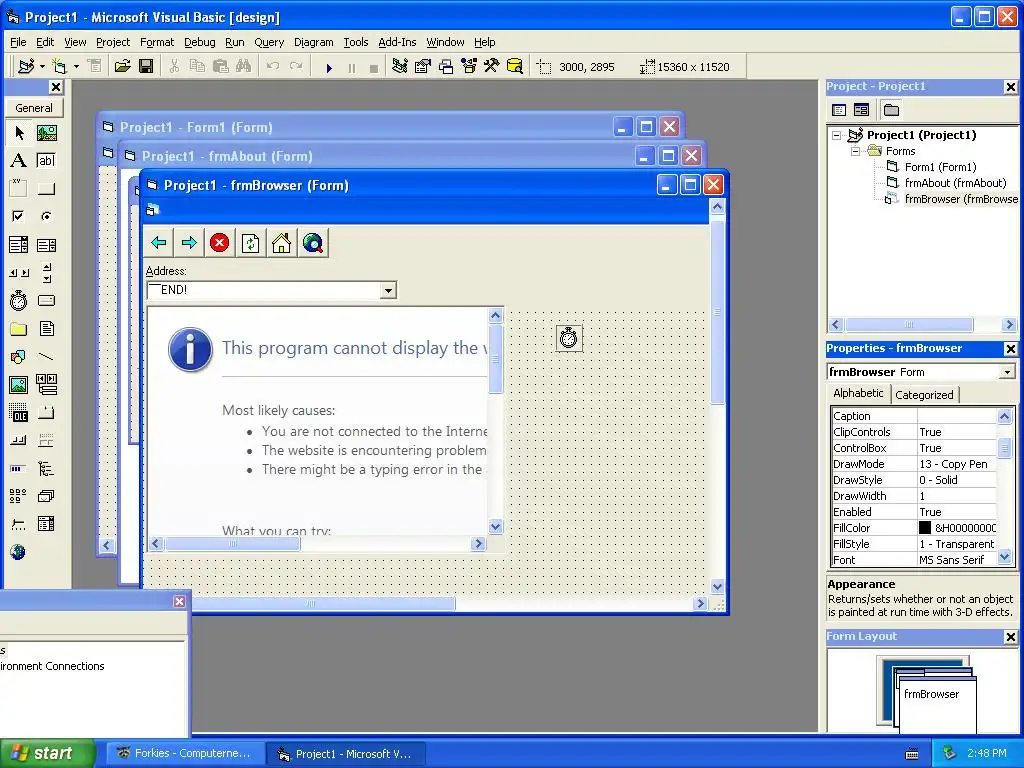Select the DrawMode property row
This screenshot has width=1024, height=768.
[914, 464]
